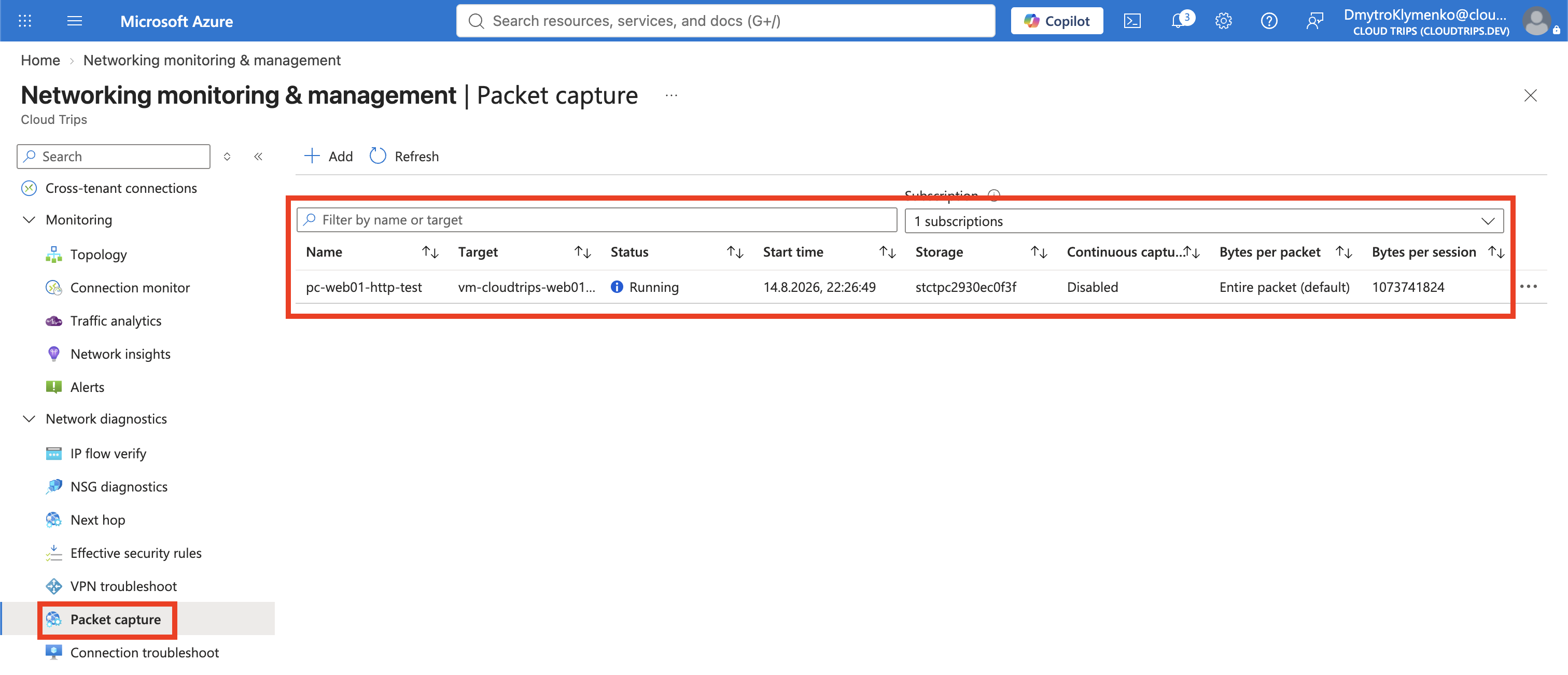The image size is (1568, 675).
Task: Open Topology in sidebar
Action: click(98, 255)
